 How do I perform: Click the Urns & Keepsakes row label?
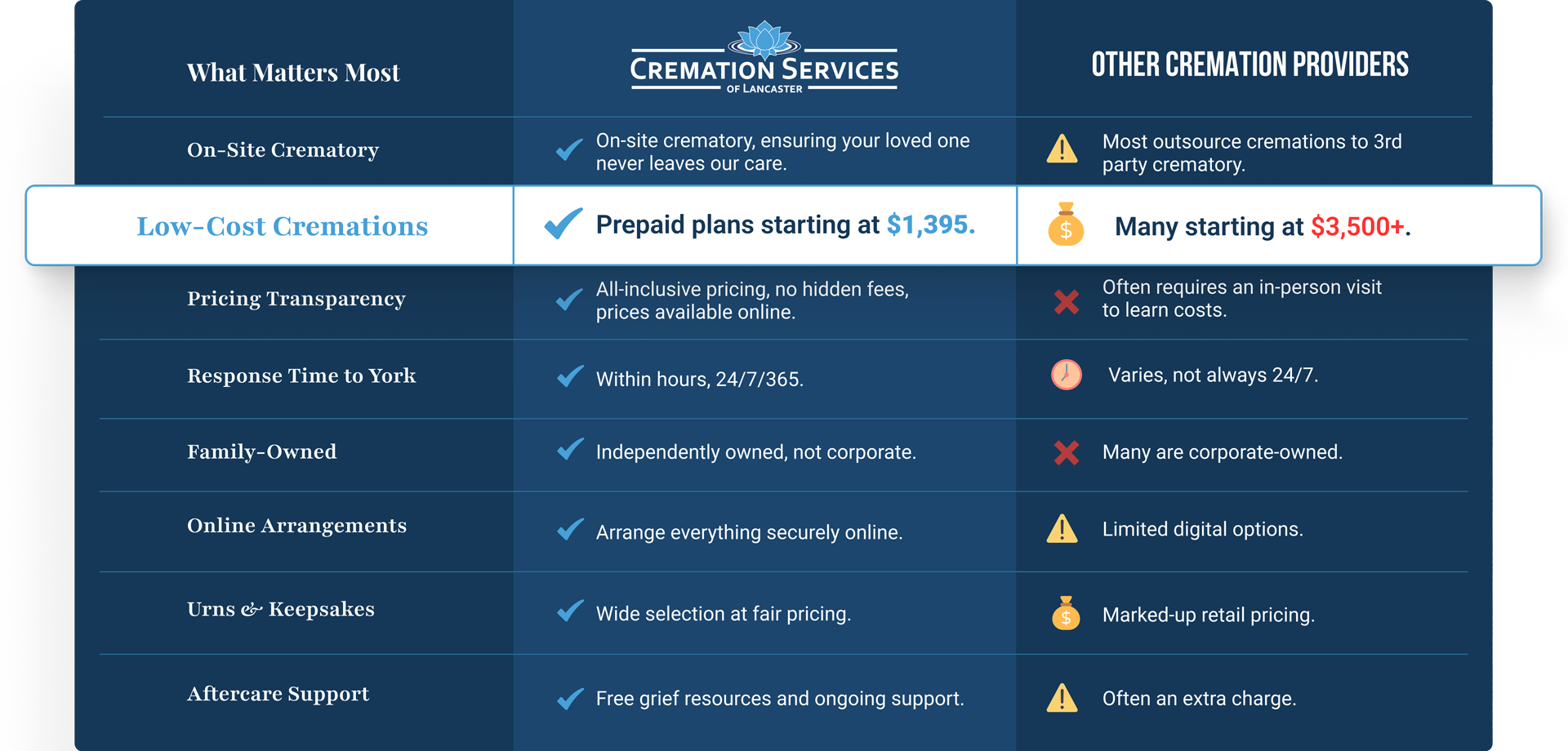point(280,610)
